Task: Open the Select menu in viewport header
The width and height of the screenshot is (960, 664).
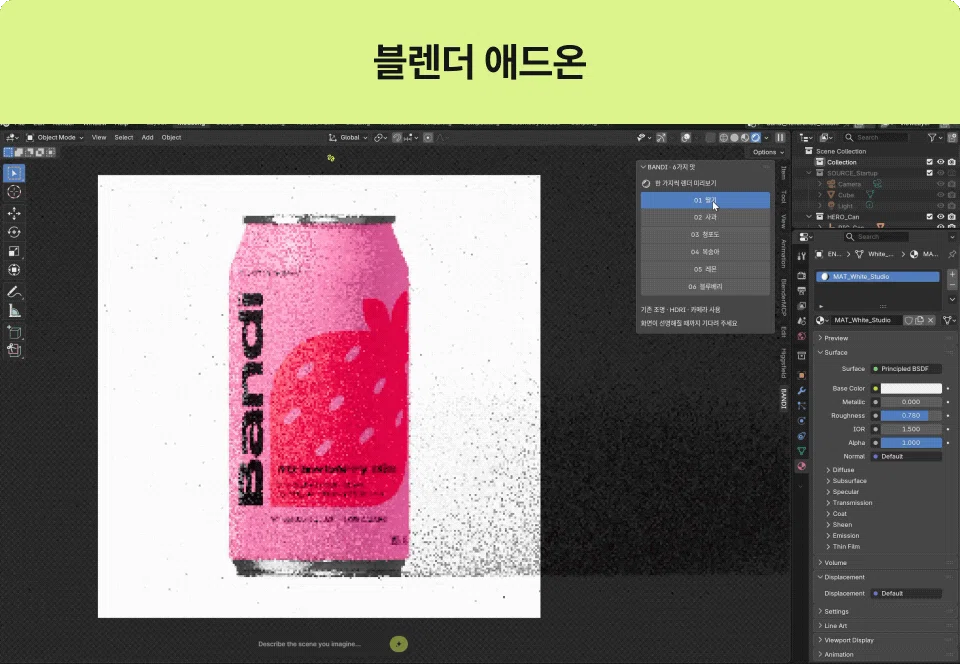Action: tap(124, 138)
